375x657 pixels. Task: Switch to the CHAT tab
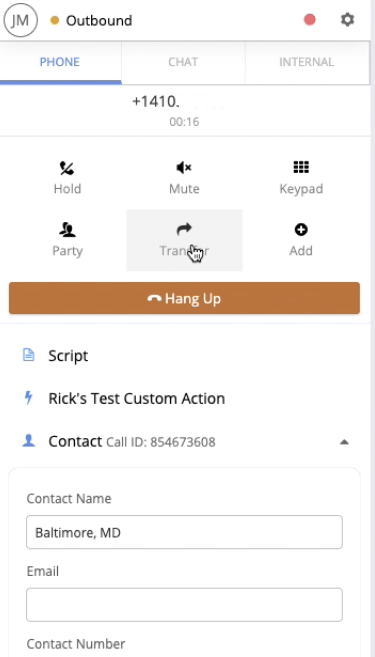click(x=183, y=62)
